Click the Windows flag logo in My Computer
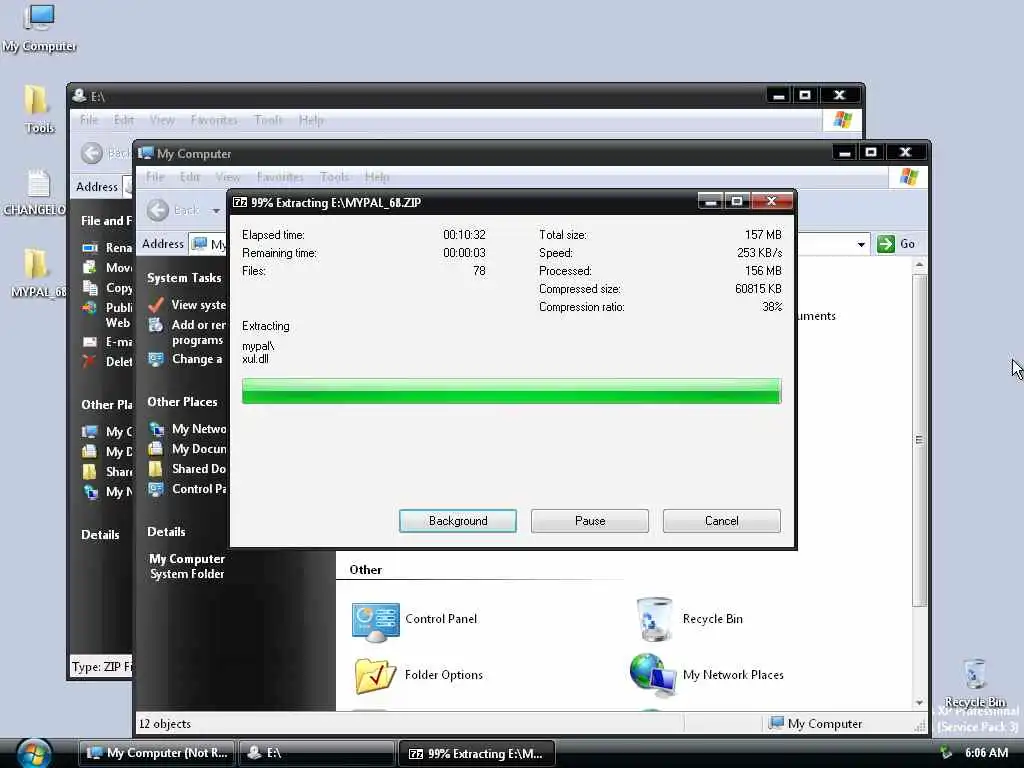1024x768 pixels. tap(908, 176)
